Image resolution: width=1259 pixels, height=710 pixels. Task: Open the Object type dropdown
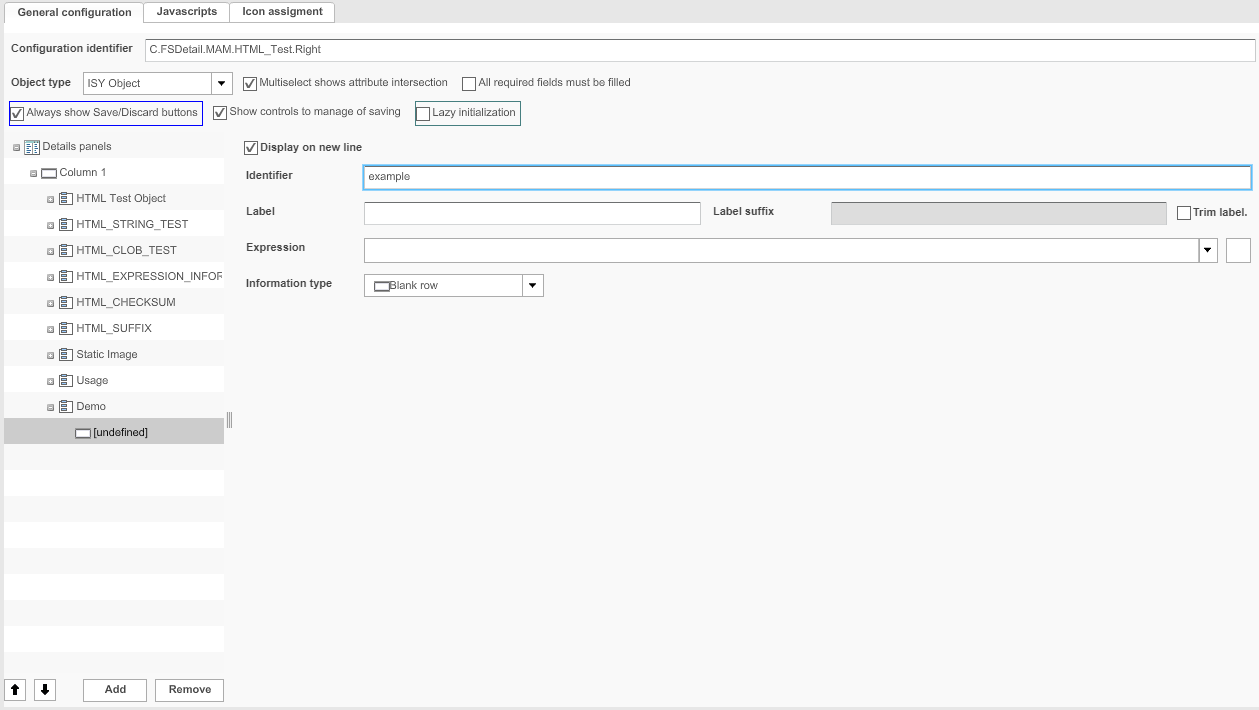[221, 83]
